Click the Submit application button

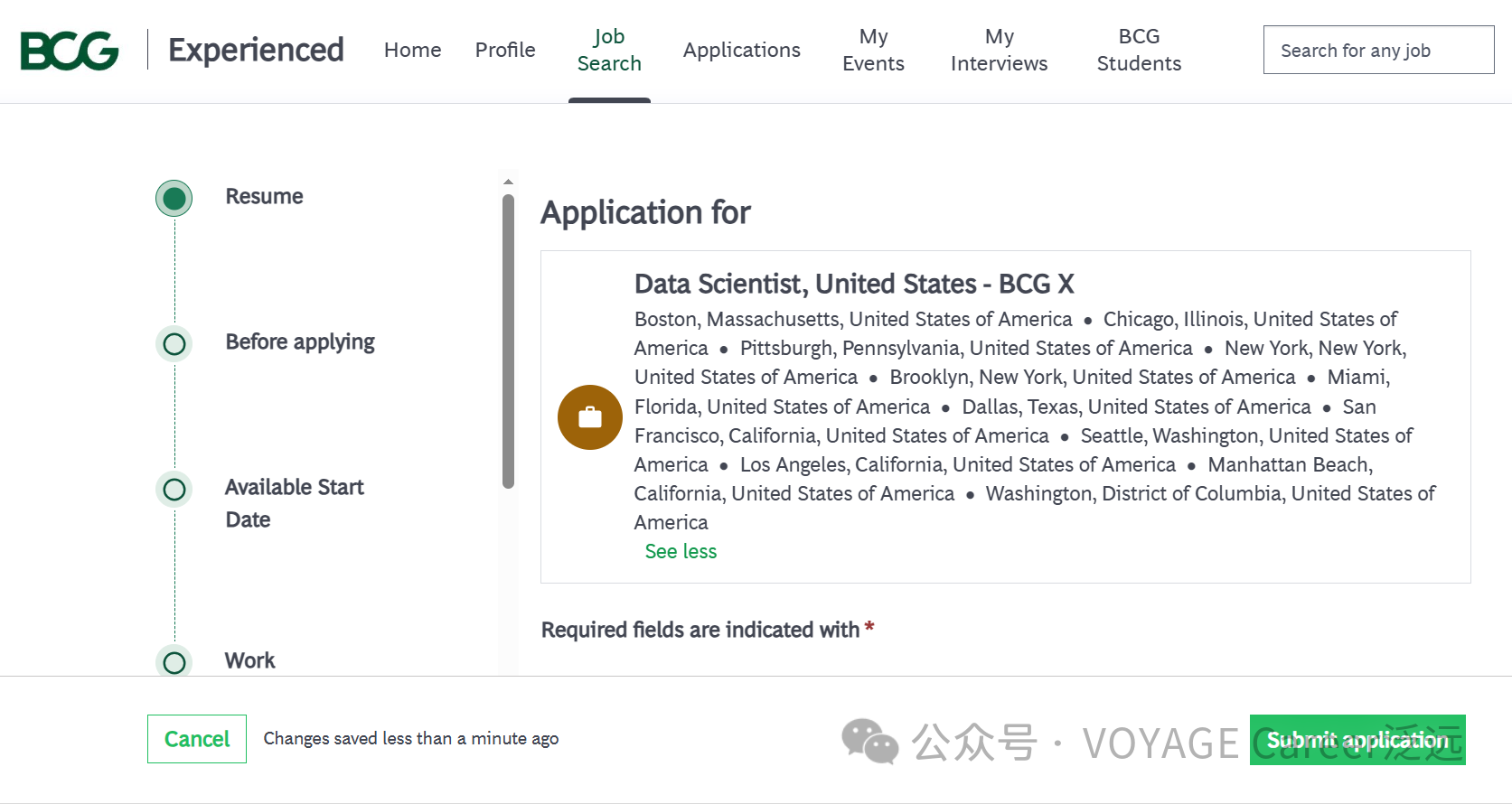(1357, 740)
